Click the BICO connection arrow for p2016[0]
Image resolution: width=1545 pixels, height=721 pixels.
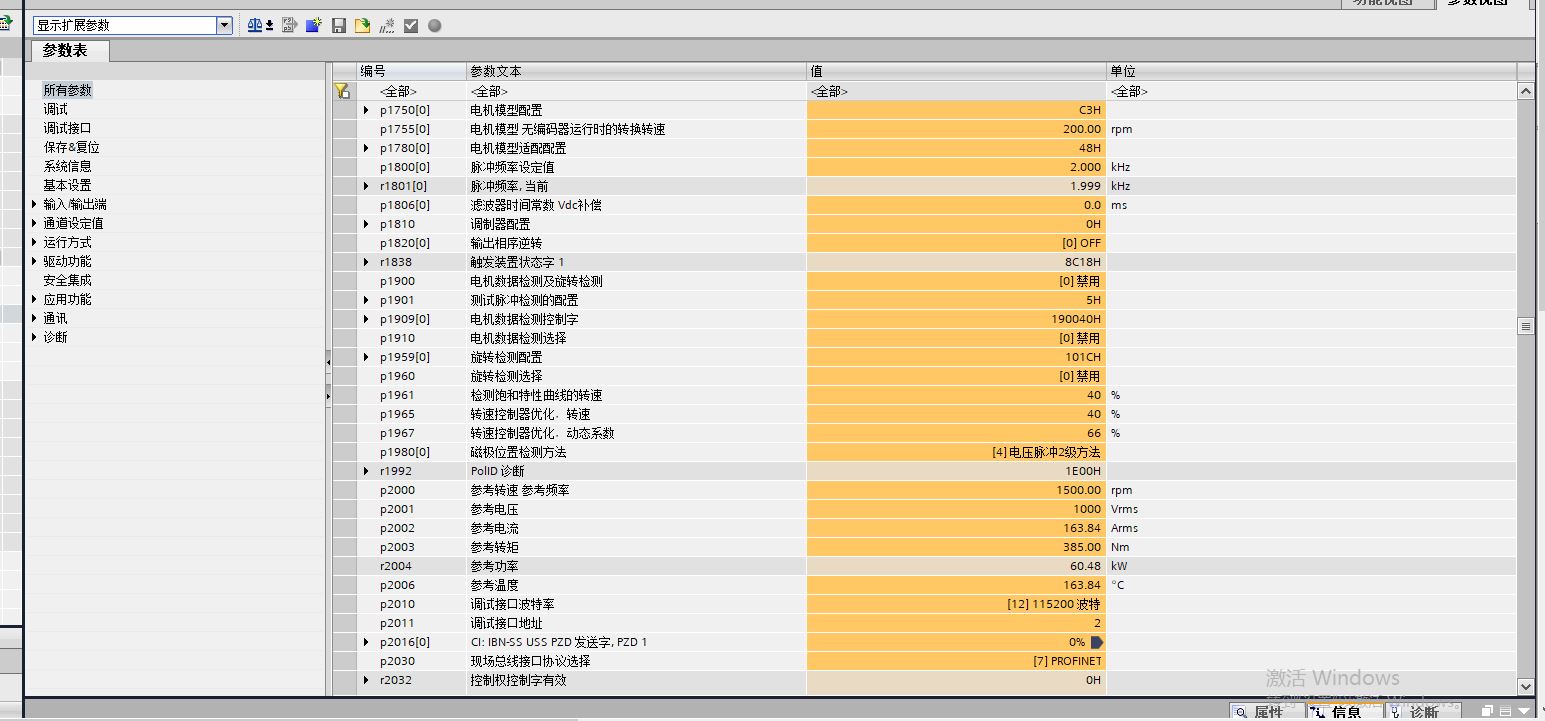[x=1097, y=642]
